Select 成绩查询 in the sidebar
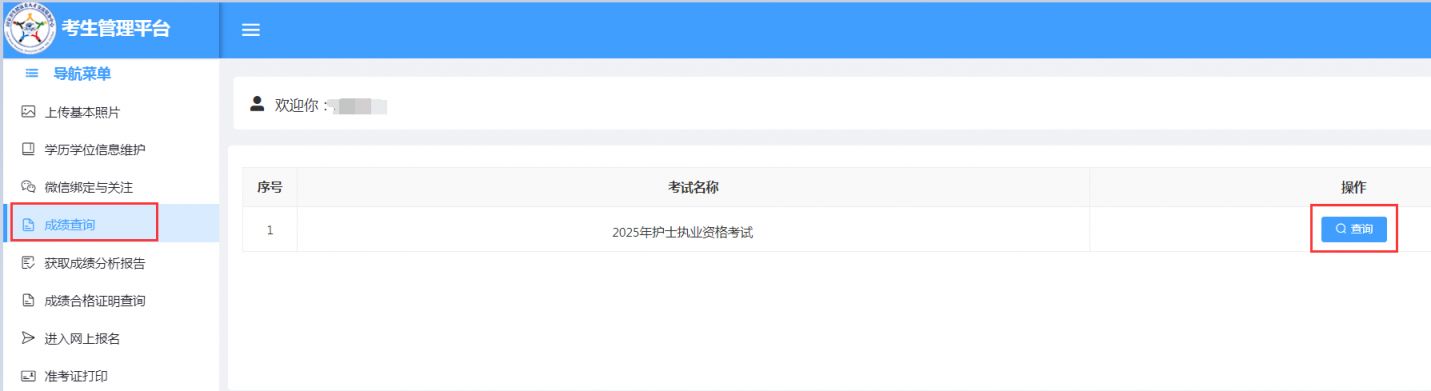The width and height of the screenshot is (1431, 391). [x=110, y=225]
